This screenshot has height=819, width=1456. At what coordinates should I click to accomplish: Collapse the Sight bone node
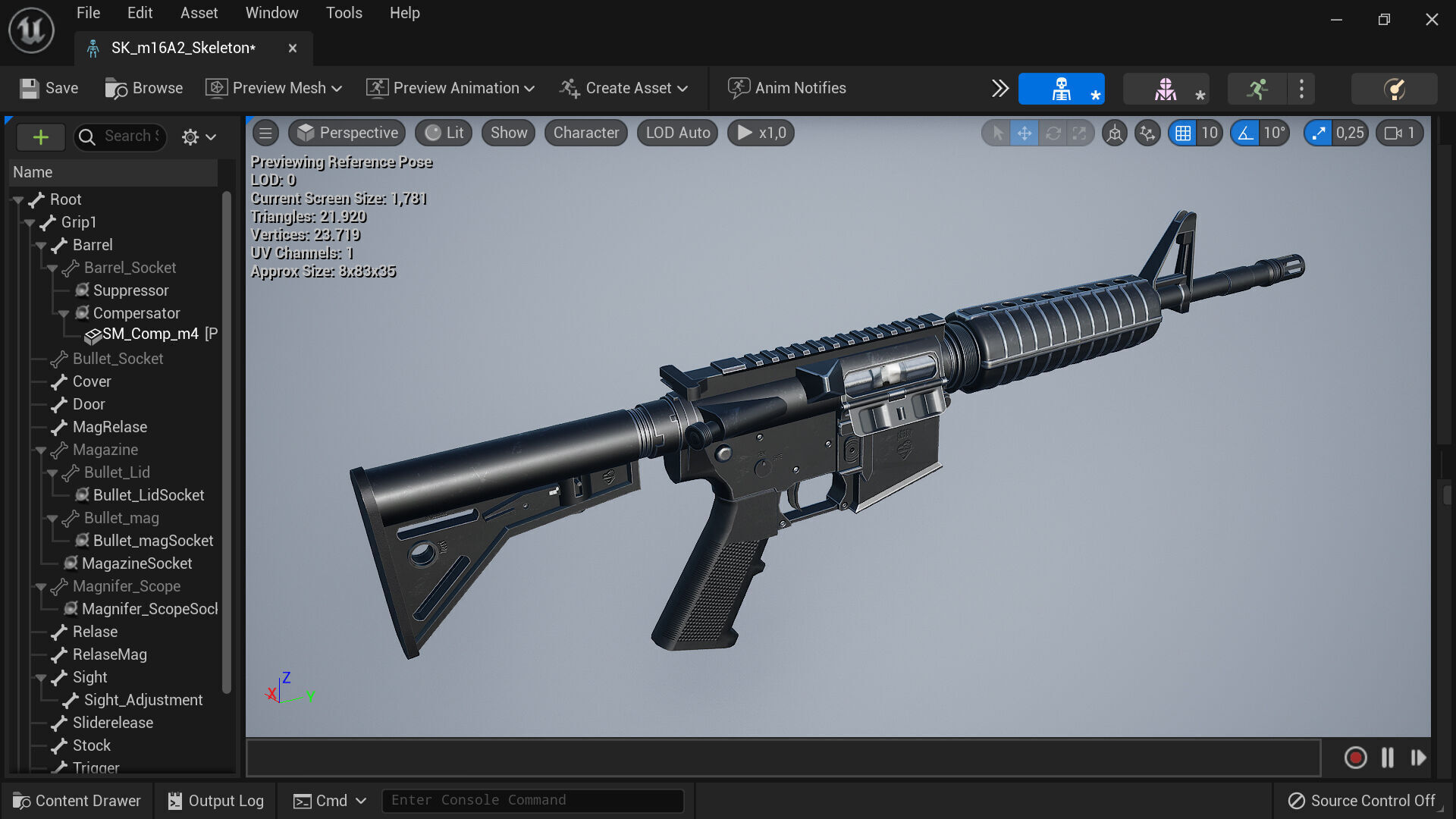tap(41, 678)
